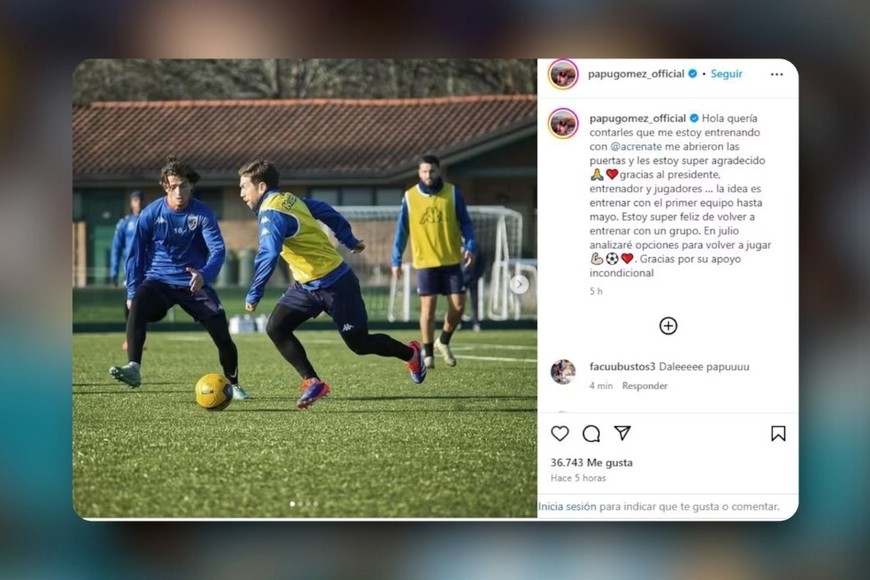Share the post with the paper plane icon

tap(623, 433)
